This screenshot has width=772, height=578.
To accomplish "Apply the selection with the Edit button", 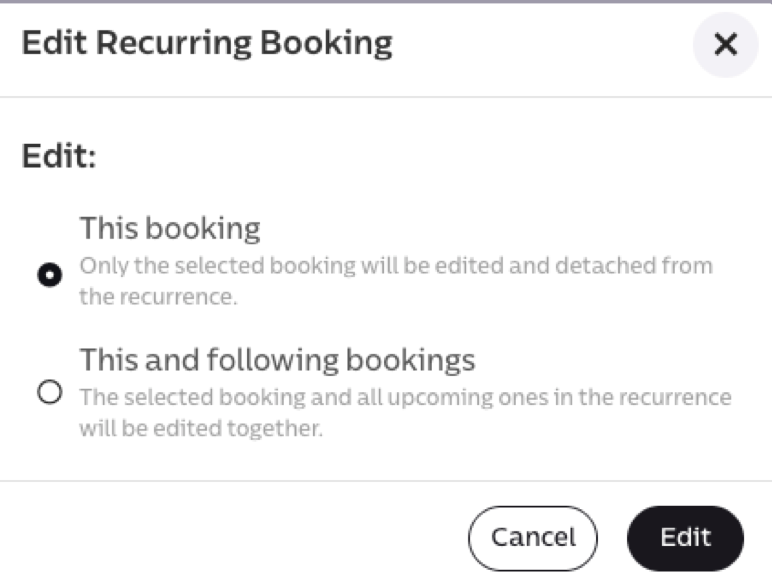I will click(685, 538).
